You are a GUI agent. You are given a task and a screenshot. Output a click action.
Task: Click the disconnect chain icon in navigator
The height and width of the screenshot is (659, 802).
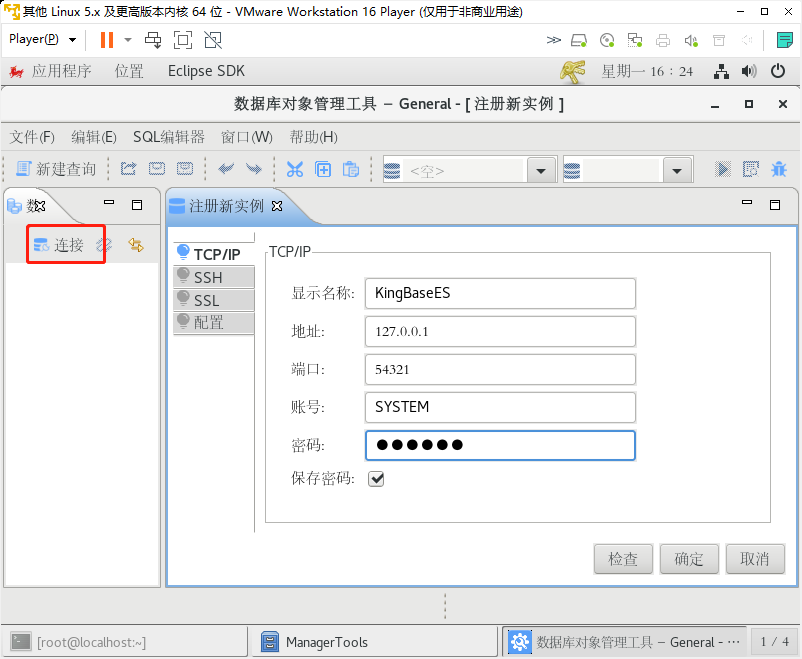click(104, 245)
